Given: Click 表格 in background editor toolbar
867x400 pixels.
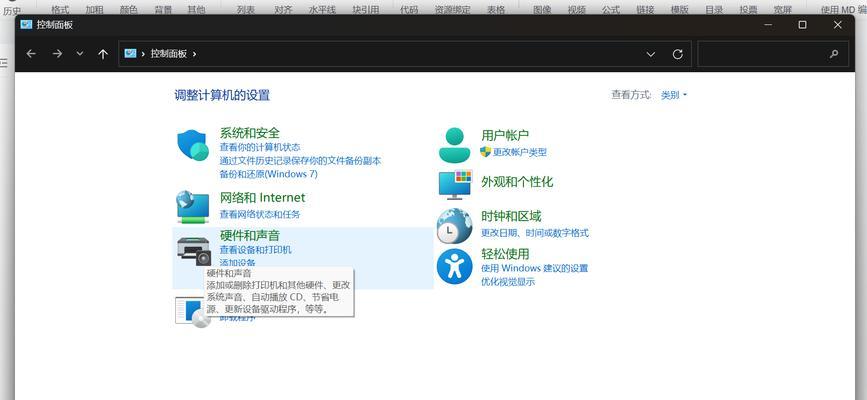Looking at the screenshot, I should 496,9.
